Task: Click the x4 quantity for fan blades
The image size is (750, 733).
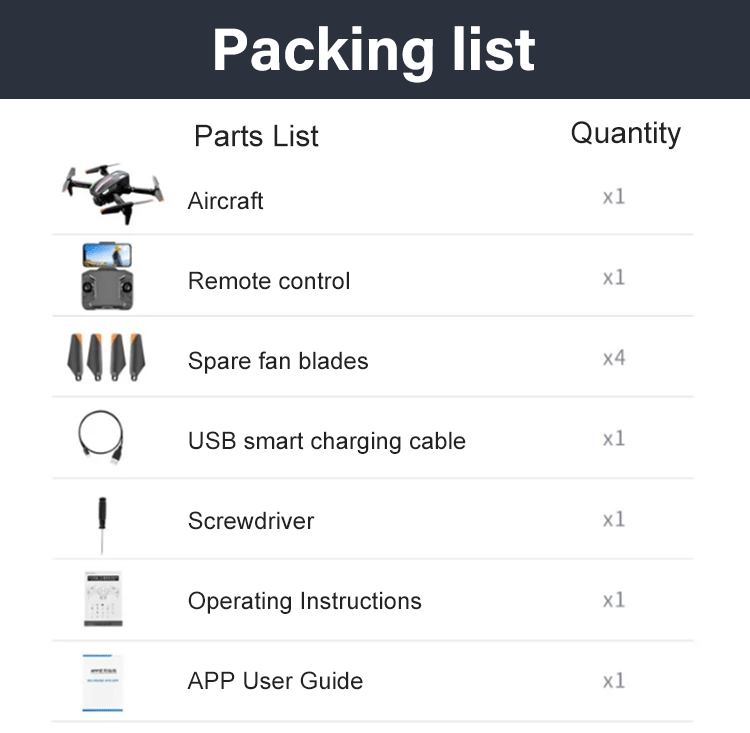Action: point(614,358)
